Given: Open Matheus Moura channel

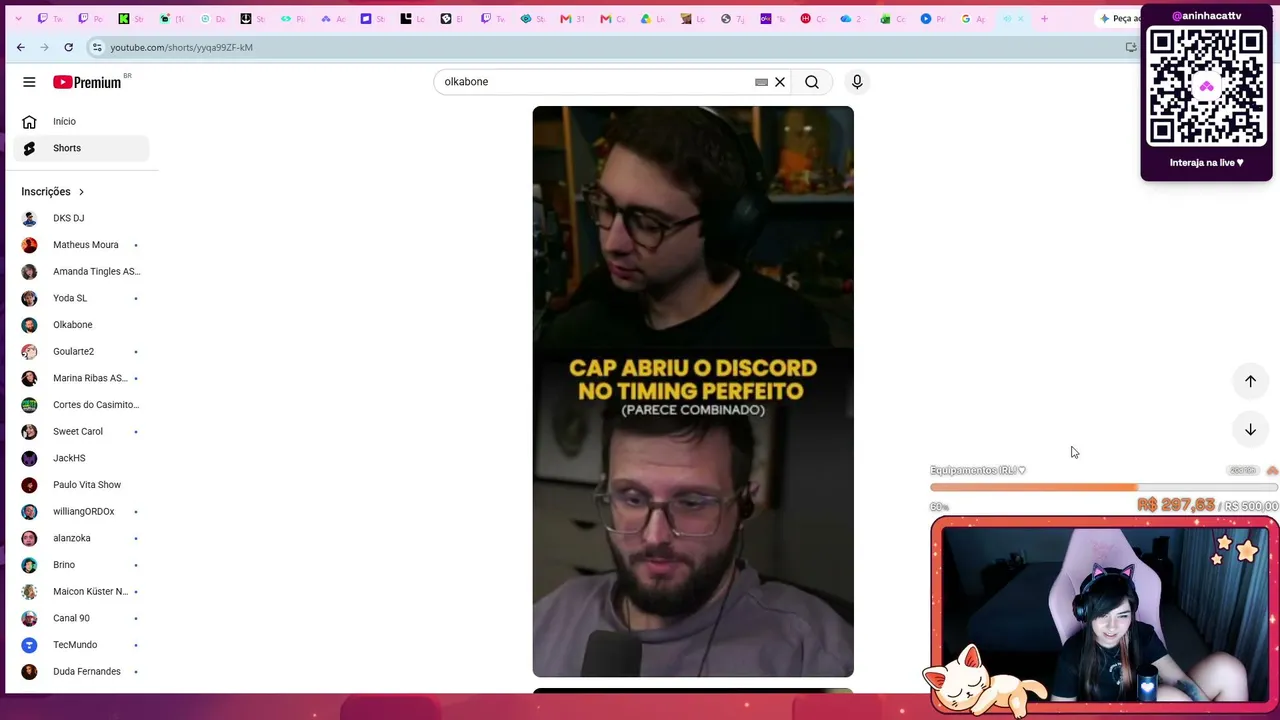Looking at the screenshot, I should pos(82,245).
